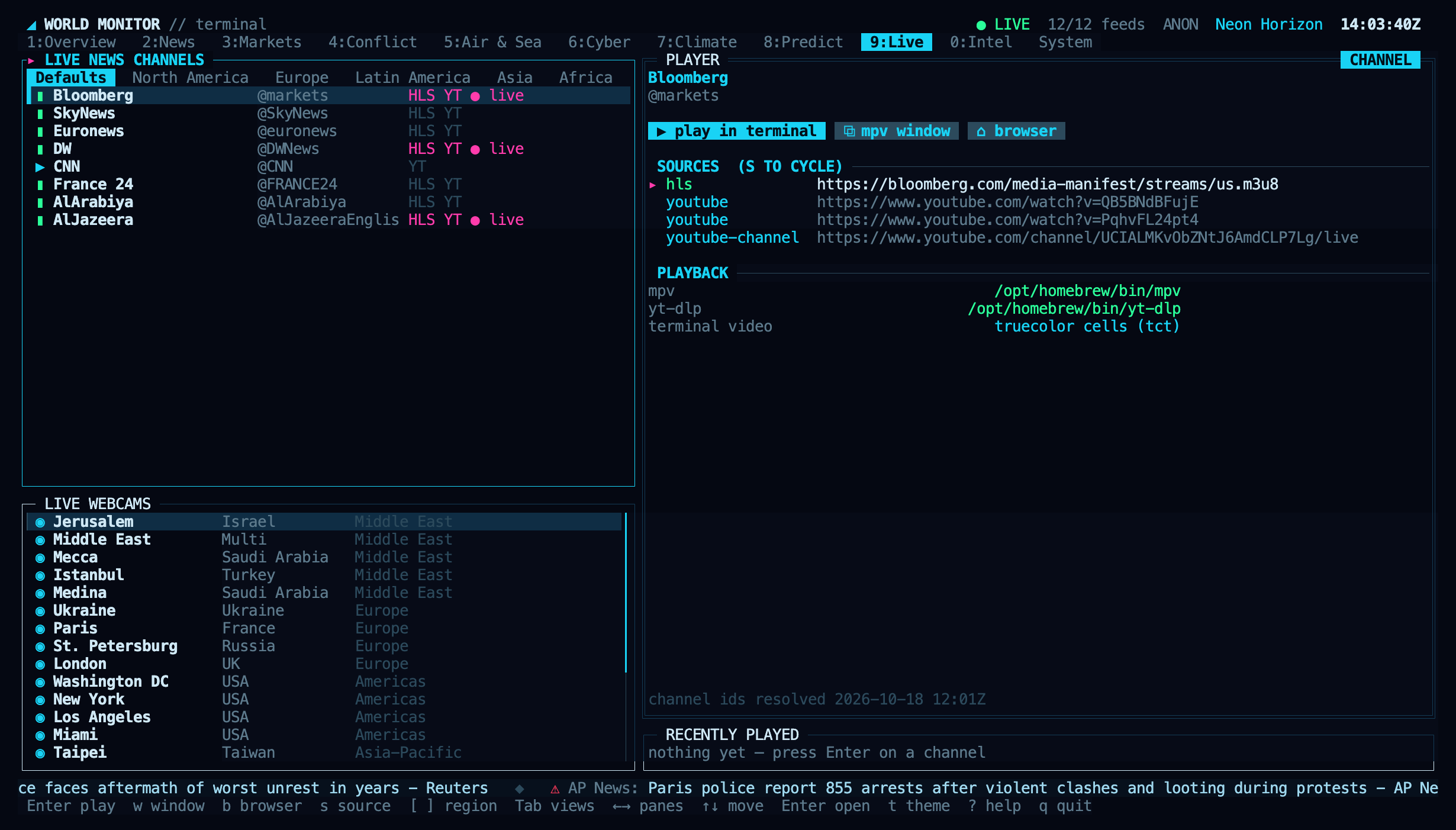
Task: Click the webcam dot icon beside Medina
Action: 40,593
